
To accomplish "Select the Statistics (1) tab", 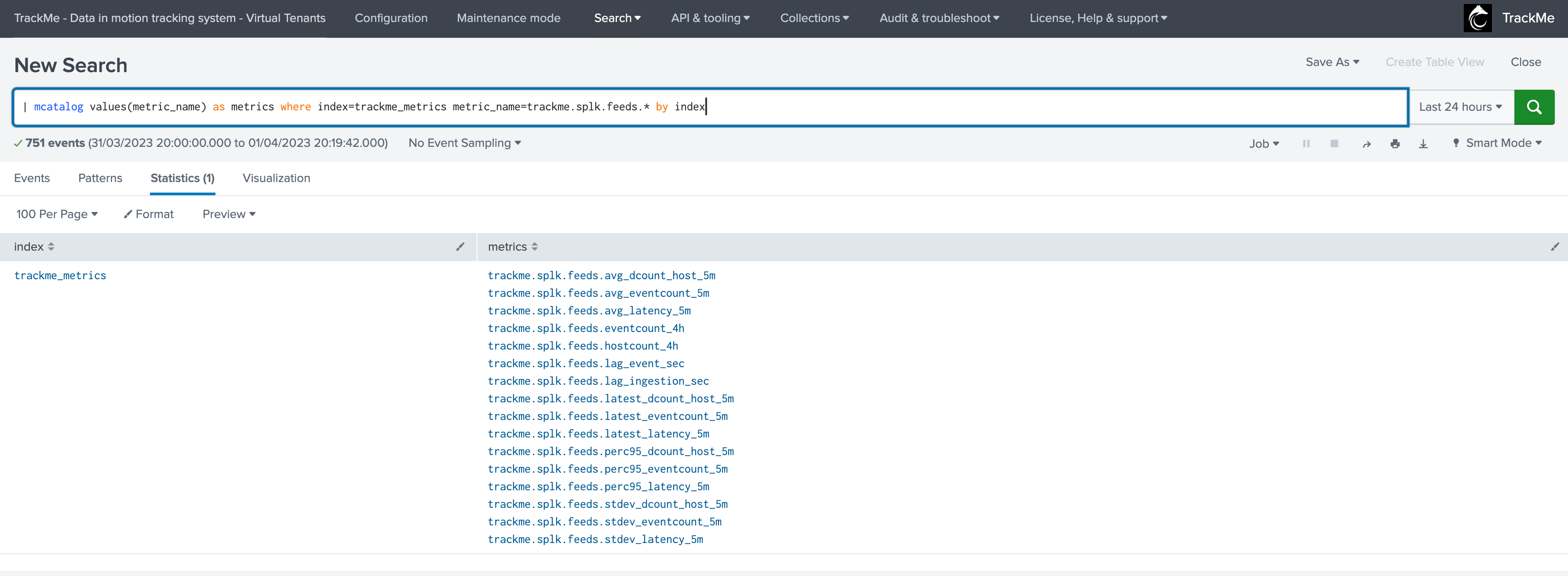I will (x=182, y=179).
